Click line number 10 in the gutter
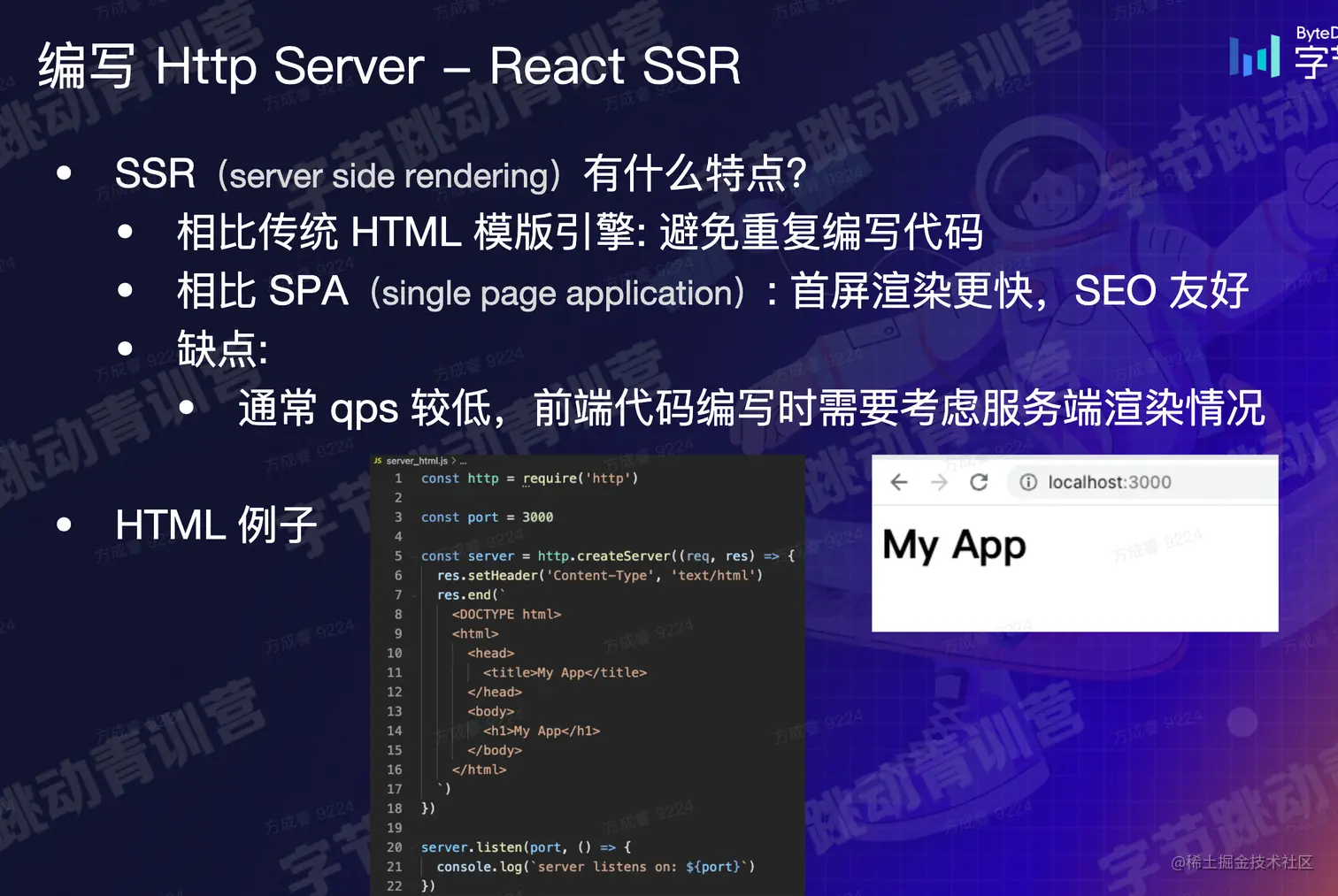The height and width of the screenshot is (896, 1338). coord(395,654)
